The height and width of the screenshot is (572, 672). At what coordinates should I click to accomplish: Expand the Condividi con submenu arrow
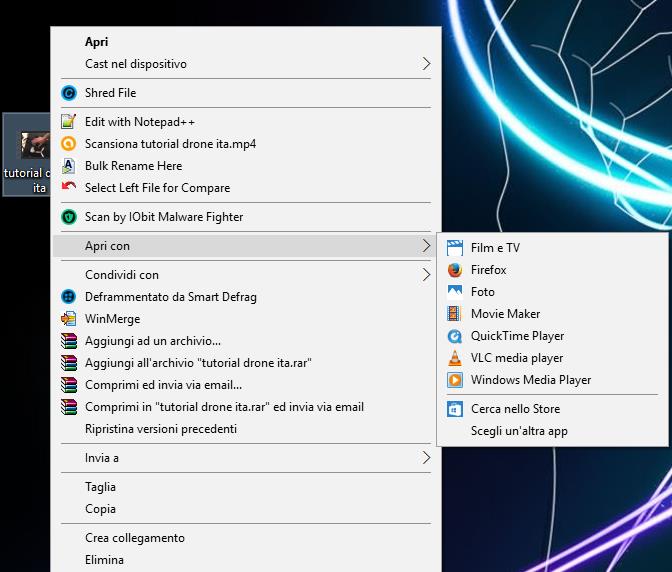click(x=426, y=275)
